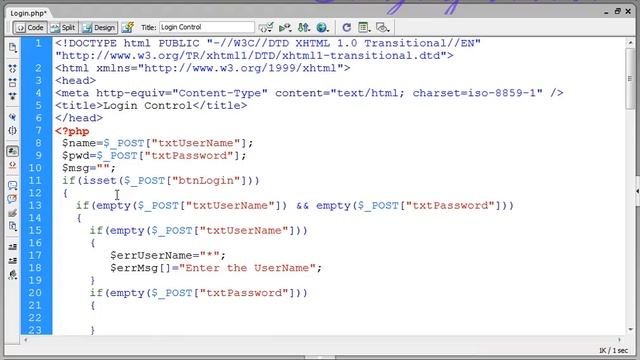Open the Visual Aids eye menu
The image size is (640, 360).
[x=382, y=27]
